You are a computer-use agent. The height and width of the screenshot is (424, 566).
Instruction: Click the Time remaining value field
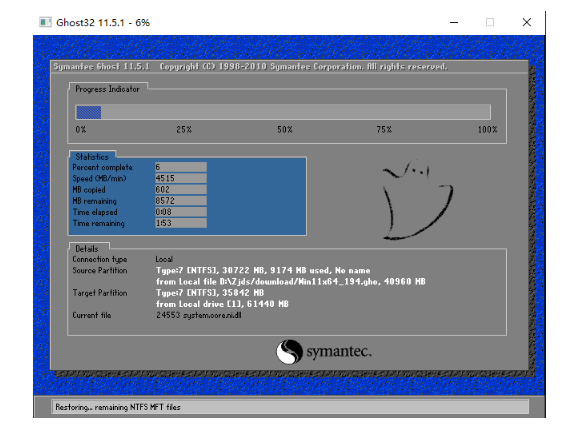[181, 223]
